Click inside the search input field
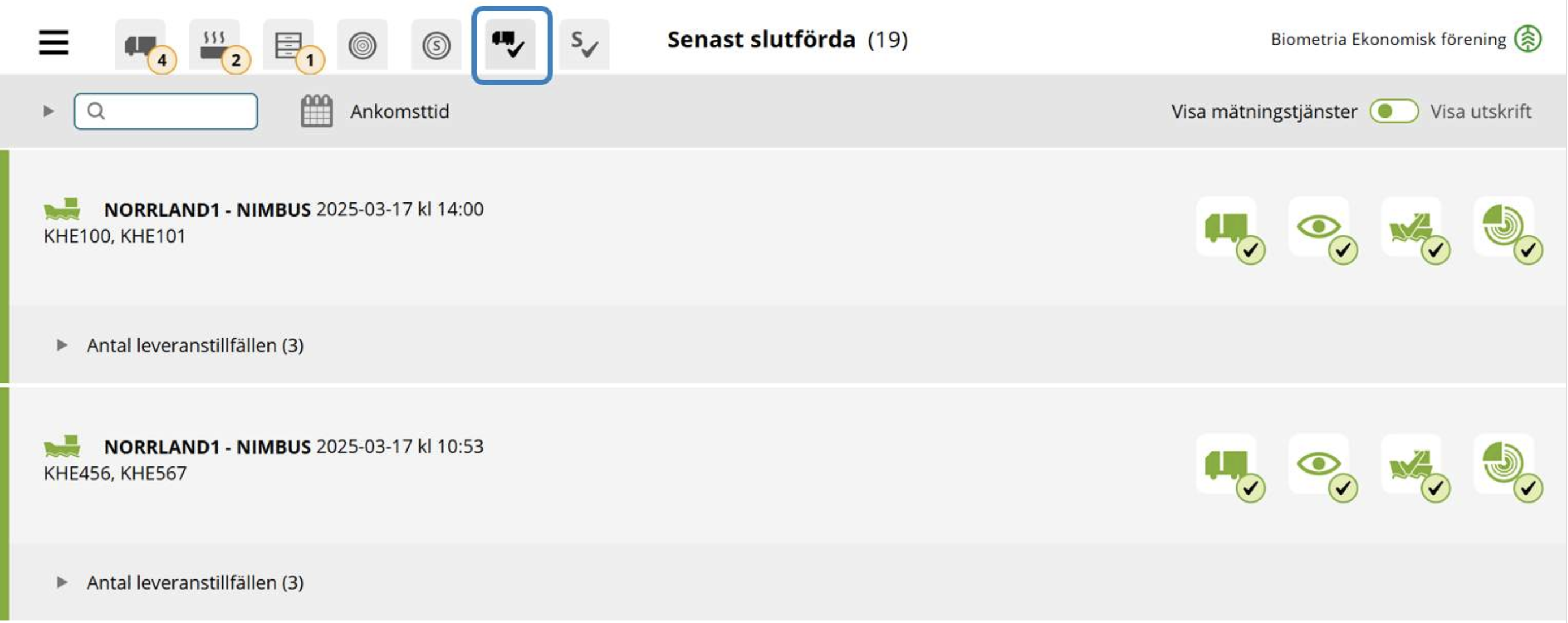 pyautogui.click(x=166, y=111)
